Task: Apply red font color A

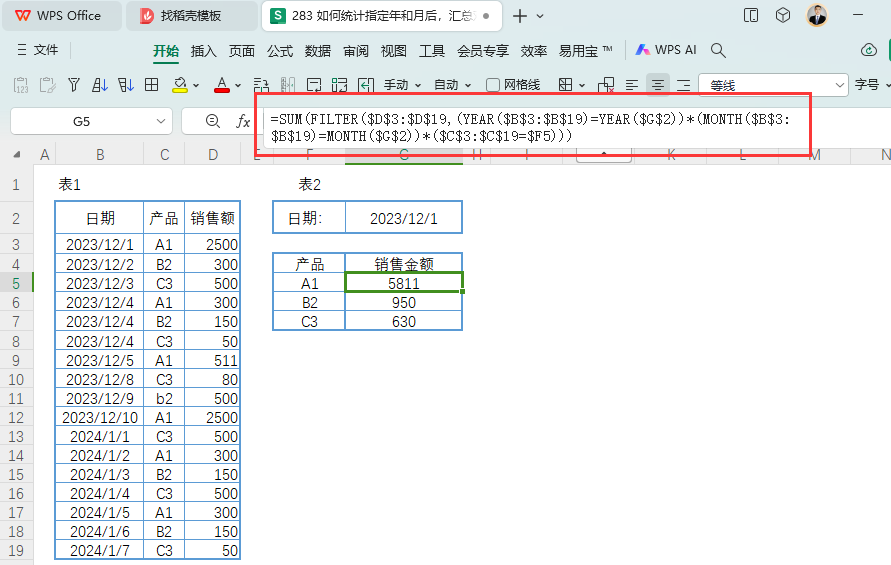Action: [x=222, y=85]
